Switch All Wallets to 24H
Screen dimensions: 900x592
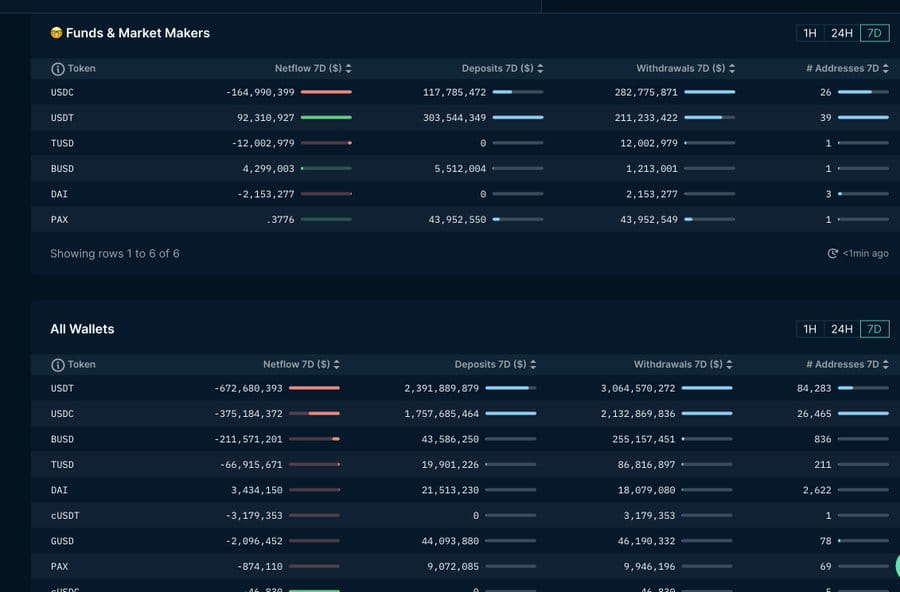(842, 329)
